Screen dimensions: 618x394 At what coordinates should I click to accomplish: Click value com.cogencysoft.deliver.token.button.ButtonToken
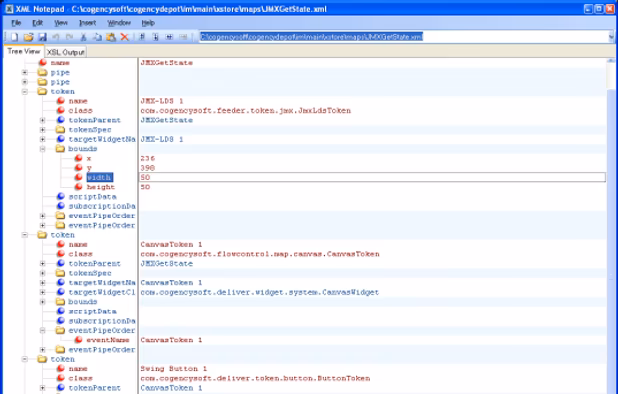point(255,378)
